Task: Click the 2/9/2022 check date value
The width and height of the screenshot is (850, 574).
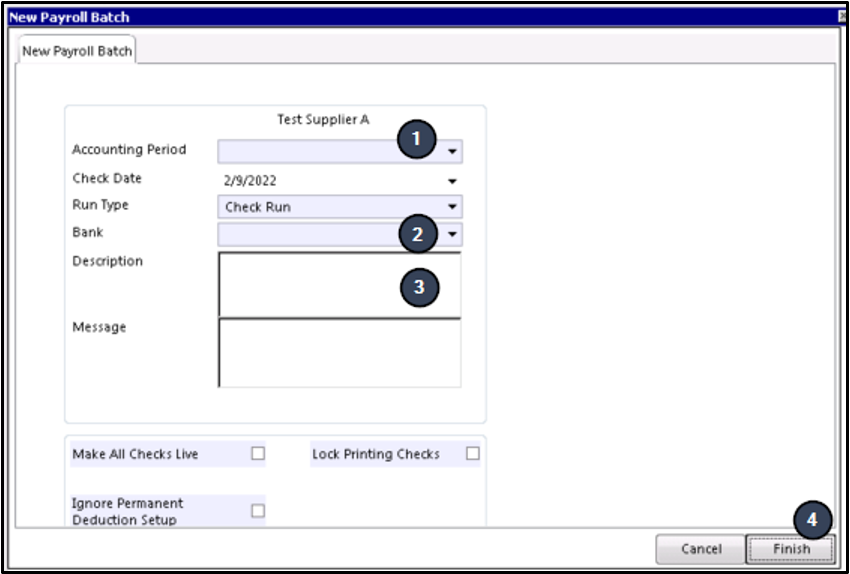Action: coord(250,181)
